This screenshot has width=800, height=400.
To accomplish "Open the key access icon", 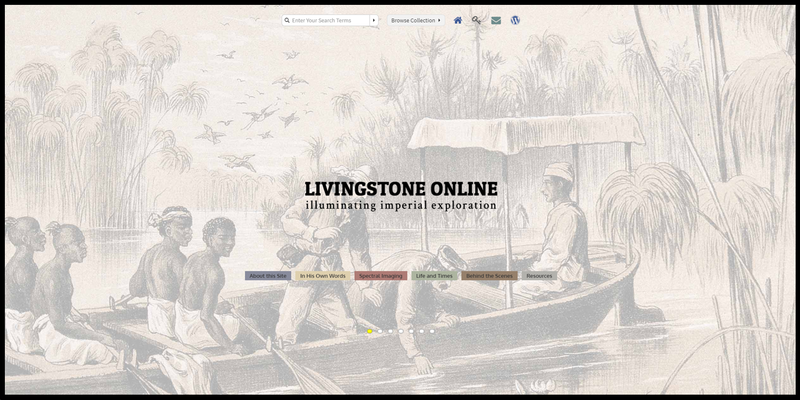I will click(476, 20).
